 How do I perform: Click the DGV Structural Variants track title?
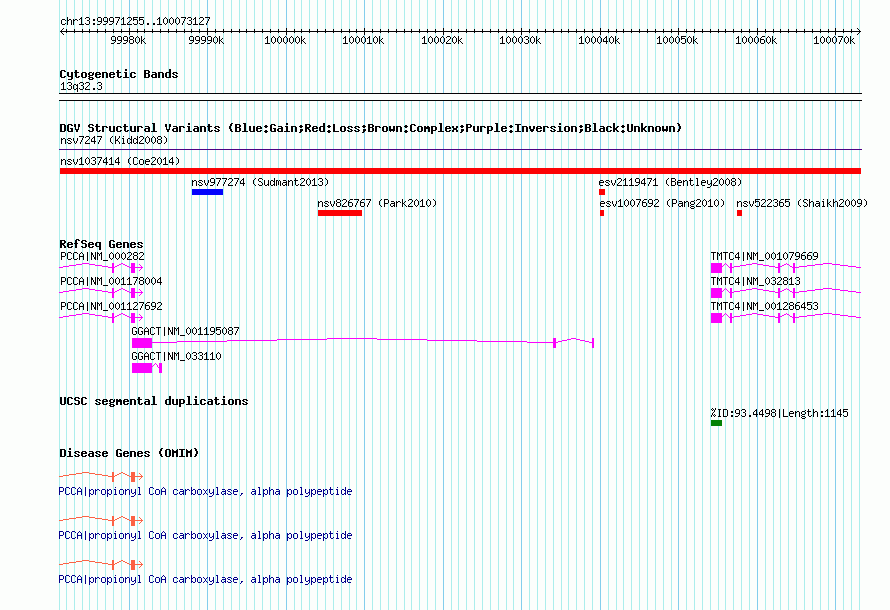coord(371,128)
